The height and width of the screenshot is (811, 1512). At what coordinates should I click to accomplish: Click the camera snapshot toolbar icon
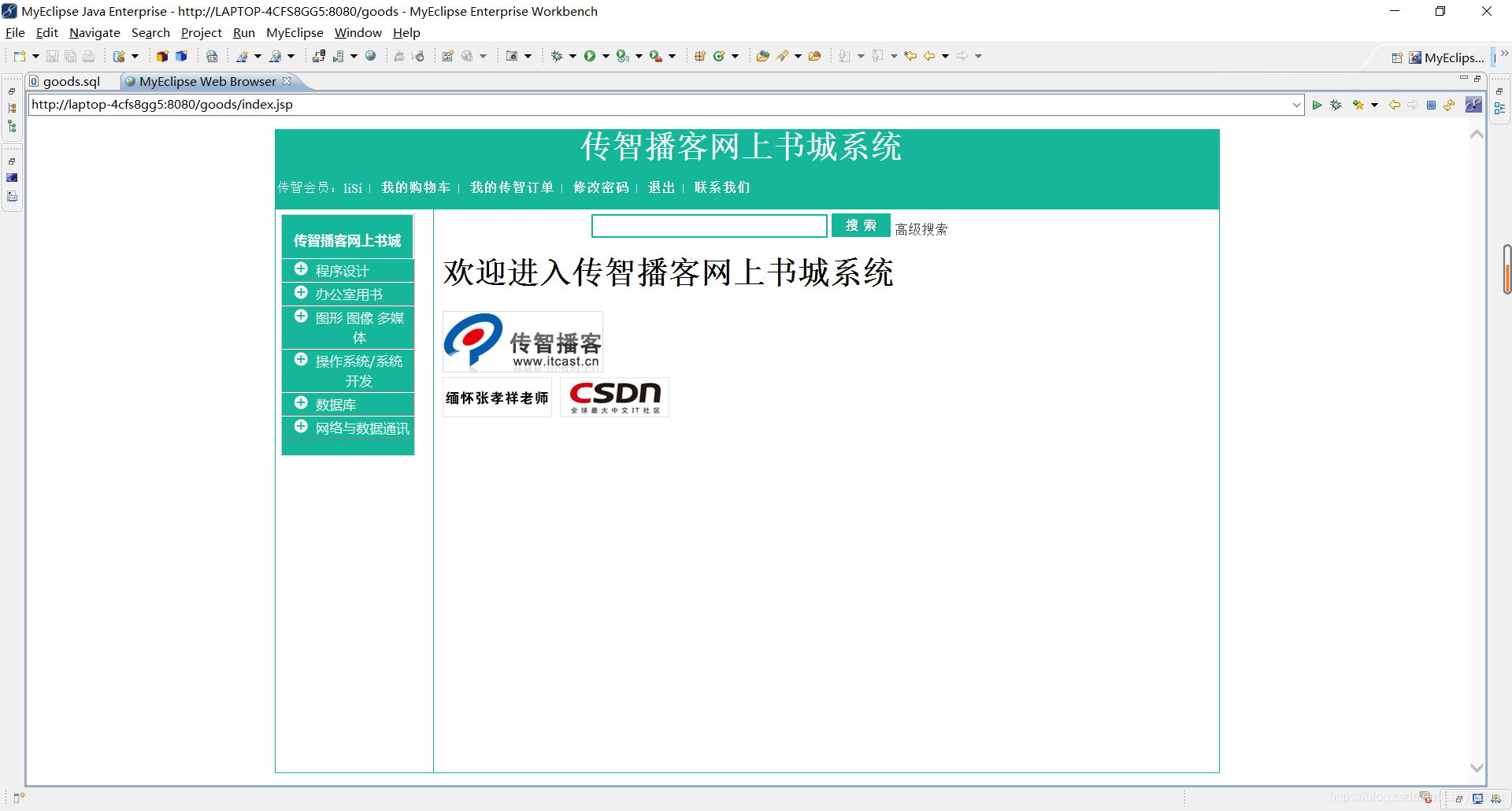(x=512, y=56)
